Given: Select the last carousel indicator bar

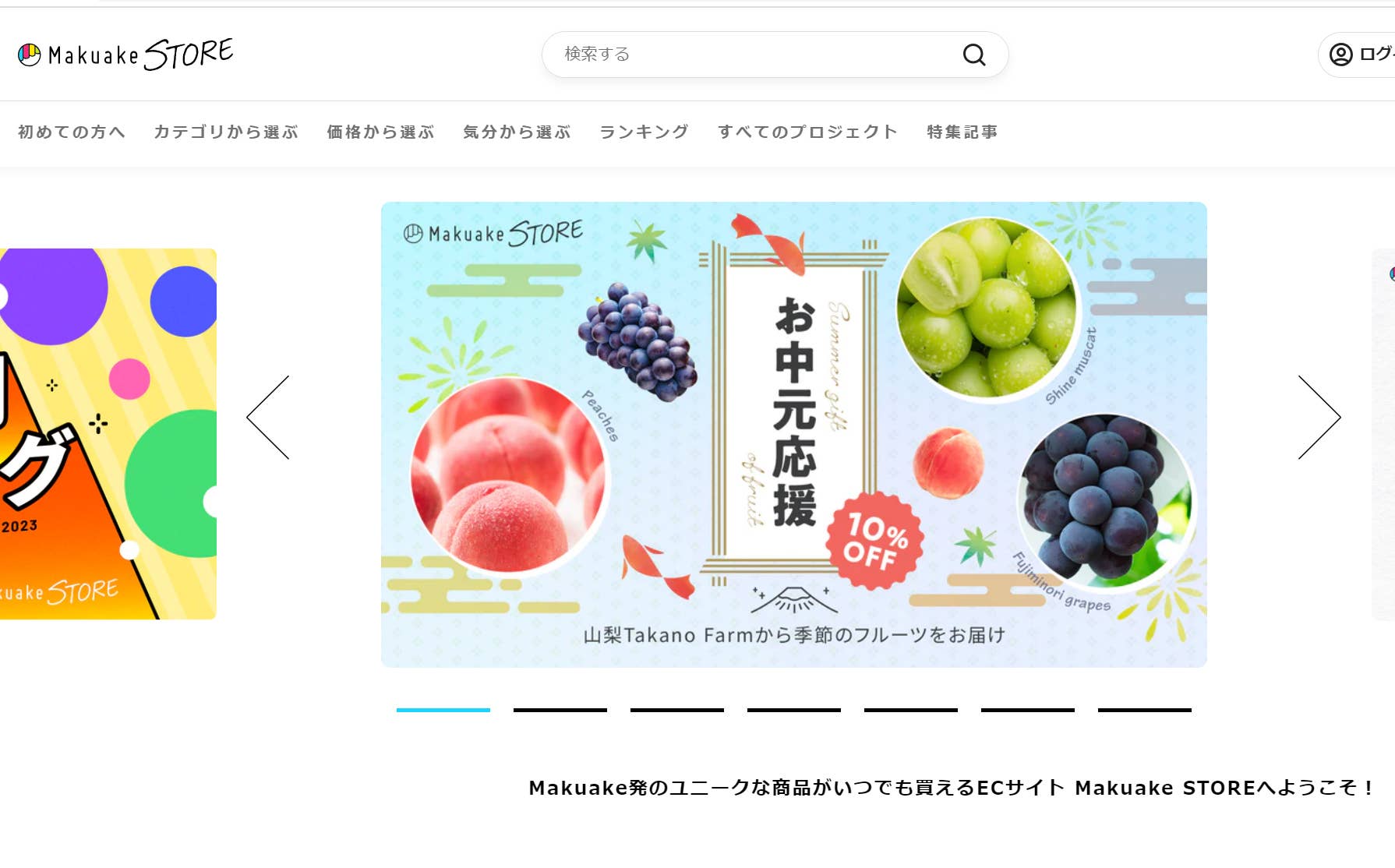Looking at the screenshot, I should tap(1145, 710).
